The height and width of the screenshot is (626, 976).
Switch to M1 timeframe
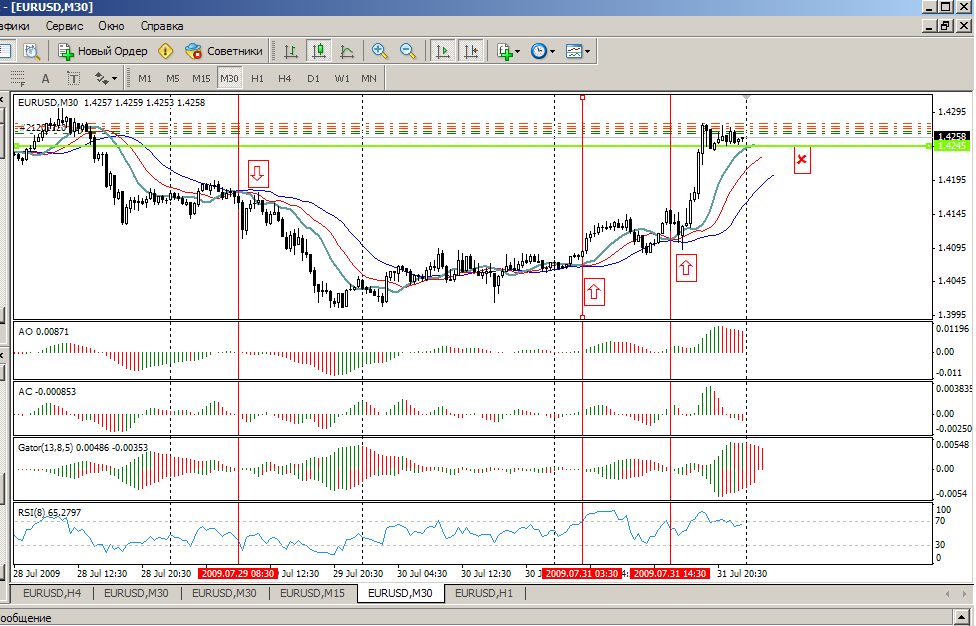(x=145, y=78)
